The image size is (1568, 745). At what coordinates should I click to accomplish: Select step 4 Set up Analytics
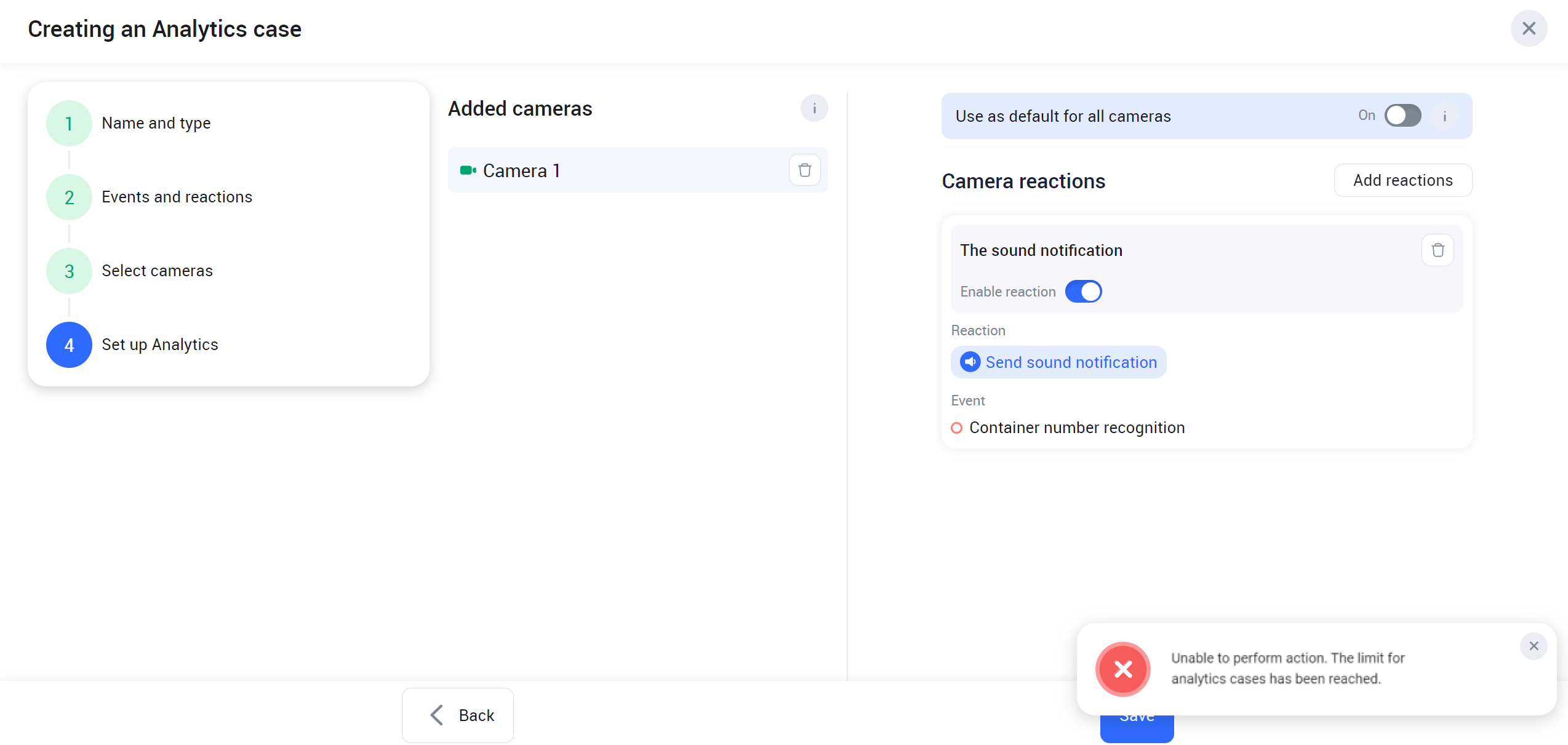click(69, 345)
